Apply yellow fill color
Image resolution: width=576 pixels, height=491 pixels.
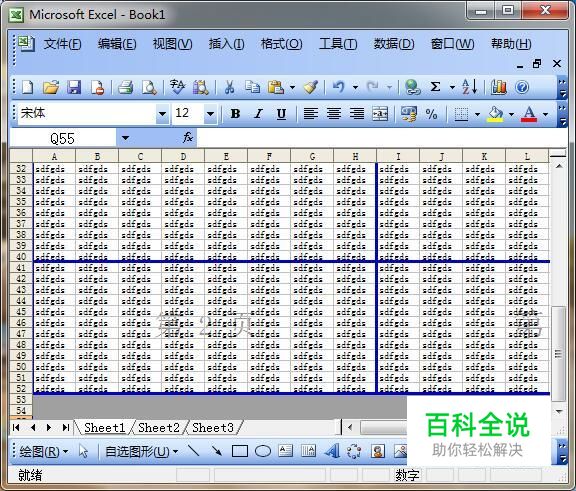point(495,114)
